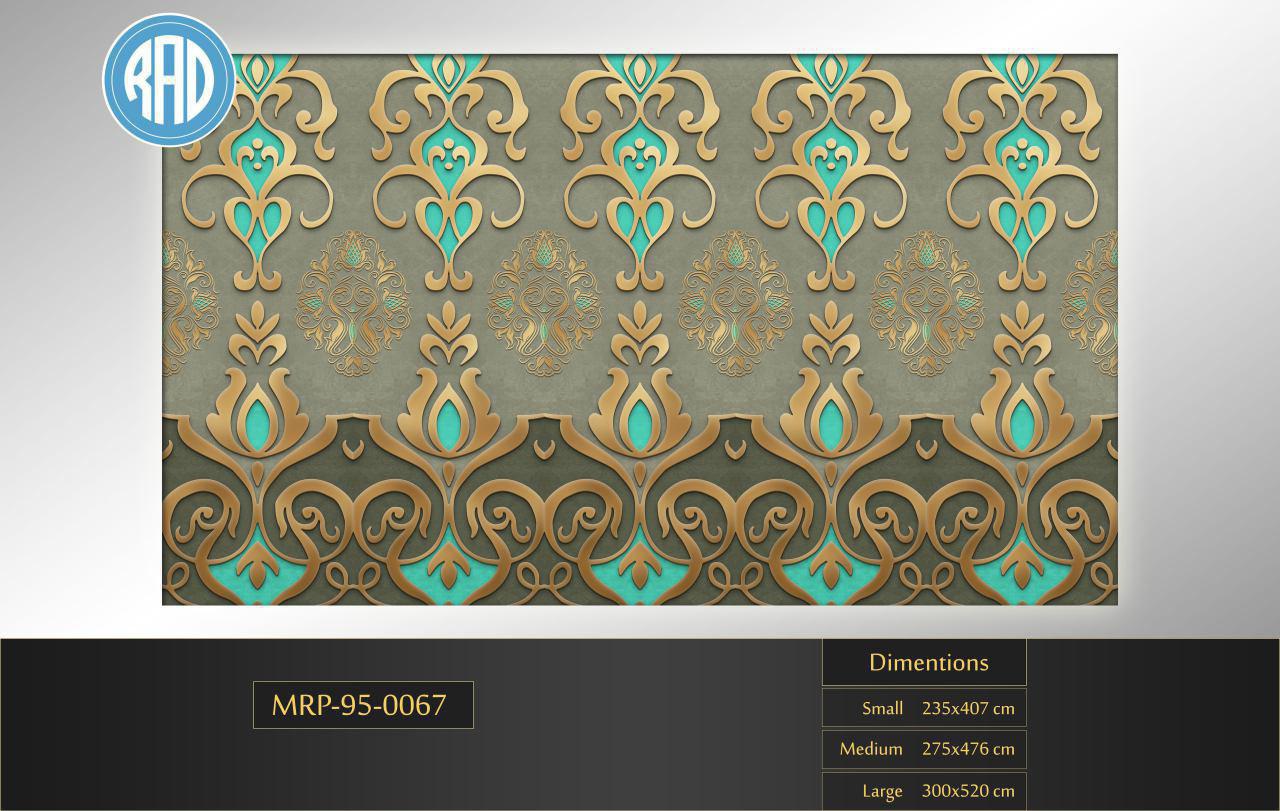Viewport: 1280px width, 811px height.
Task: Select the Medium 275x476 cm row
Action: (924, 749)
